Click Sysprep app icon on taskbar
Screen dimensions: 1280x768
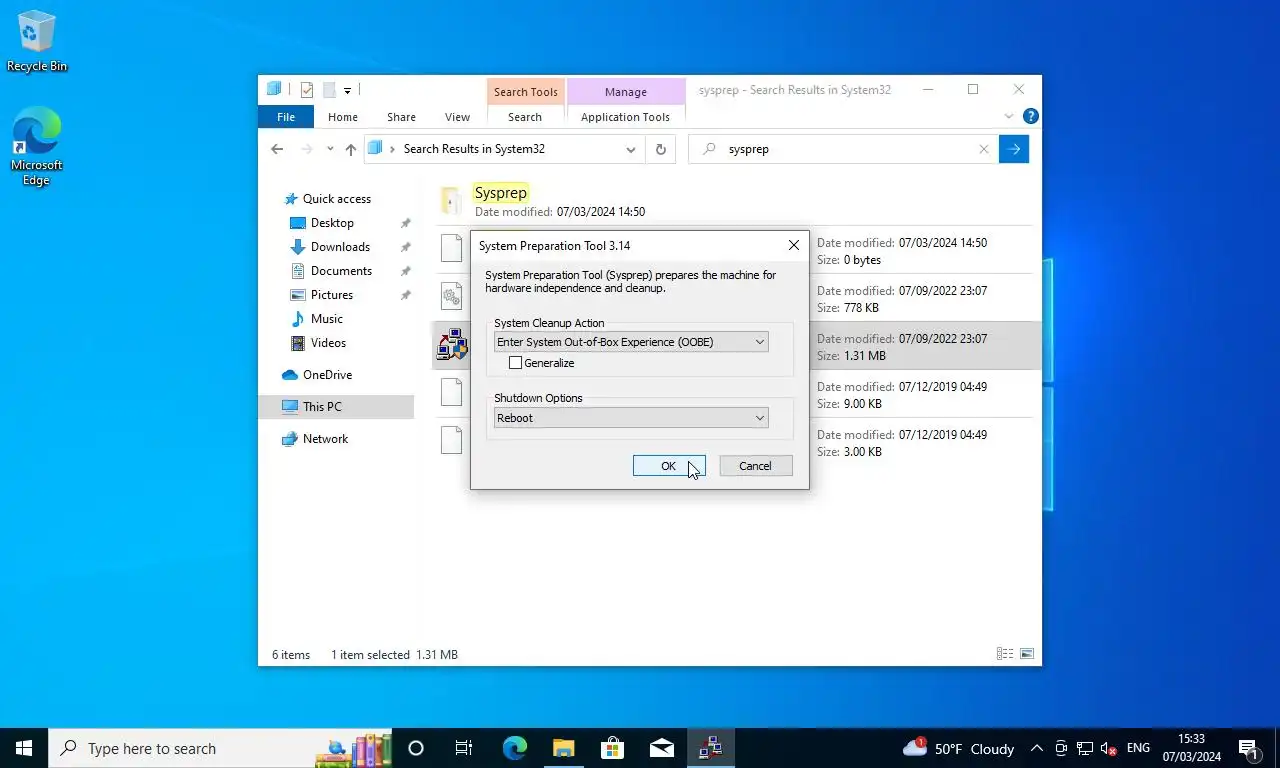(x=711, y=748)
